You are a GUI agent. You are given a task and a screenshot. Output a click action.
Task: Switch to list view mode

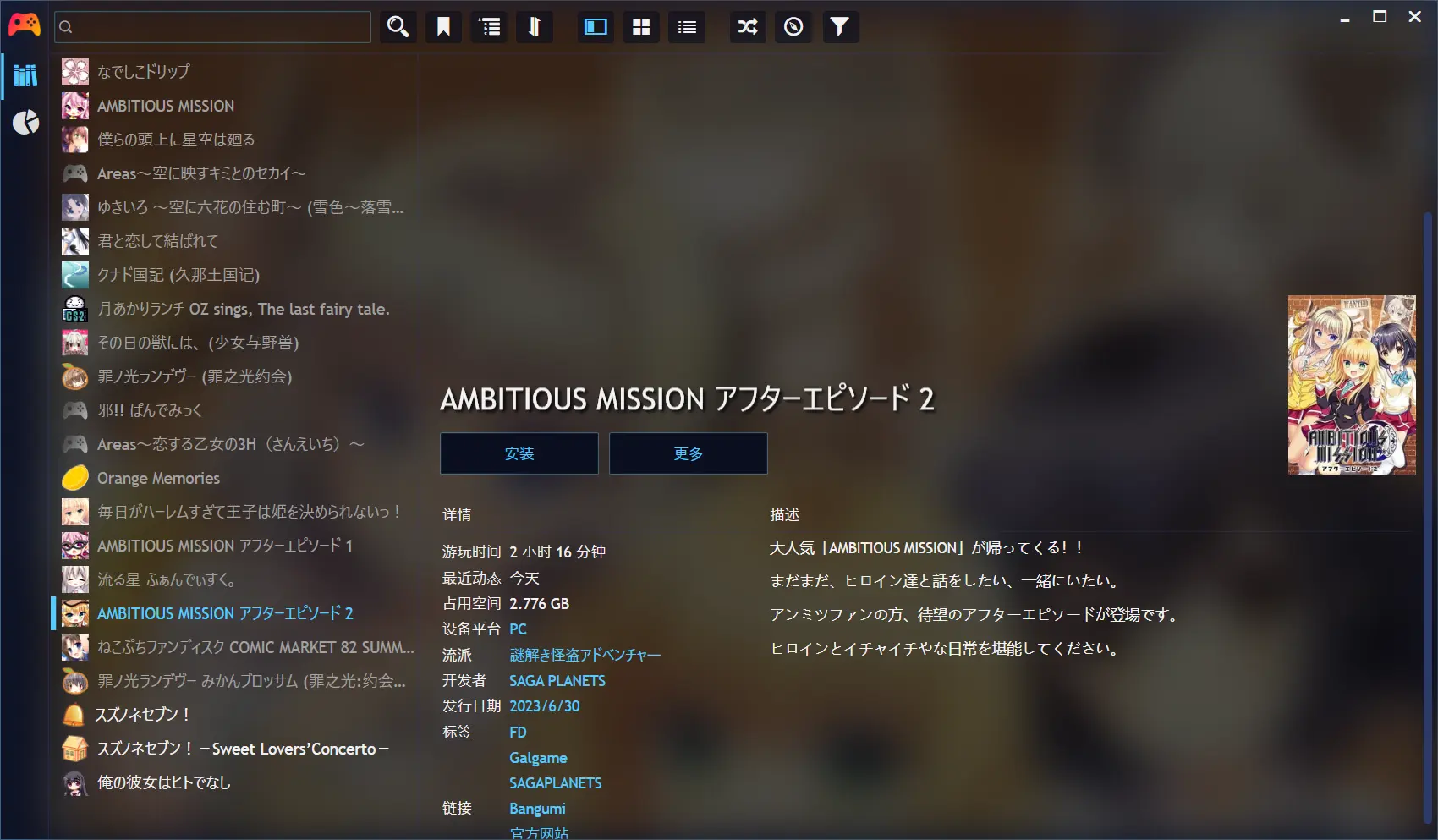(x=687, y=27)
